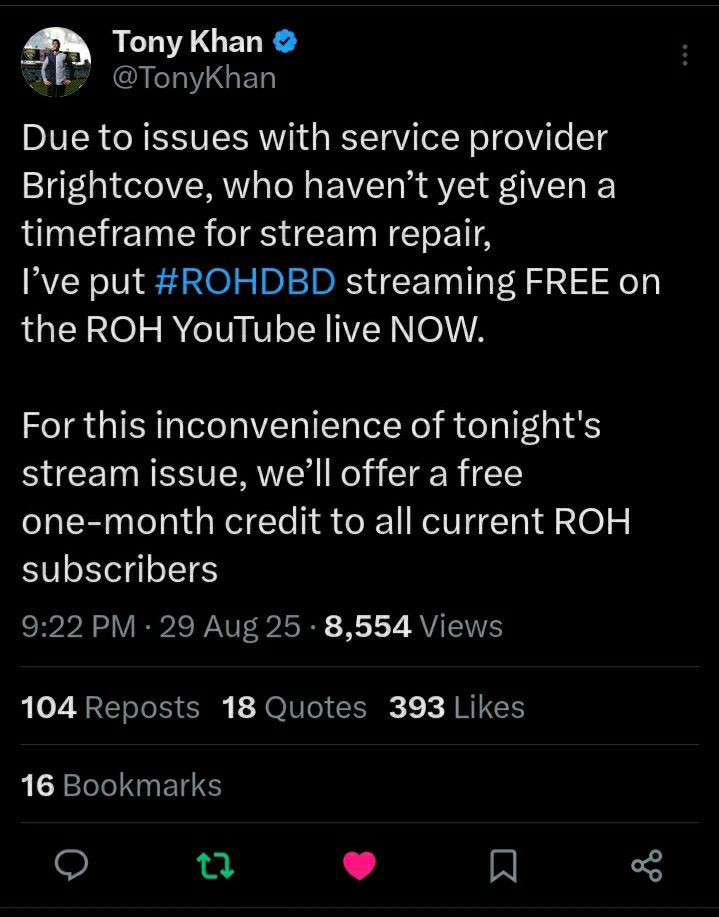
Task: Click the blue verified badge
Action: 285,42
